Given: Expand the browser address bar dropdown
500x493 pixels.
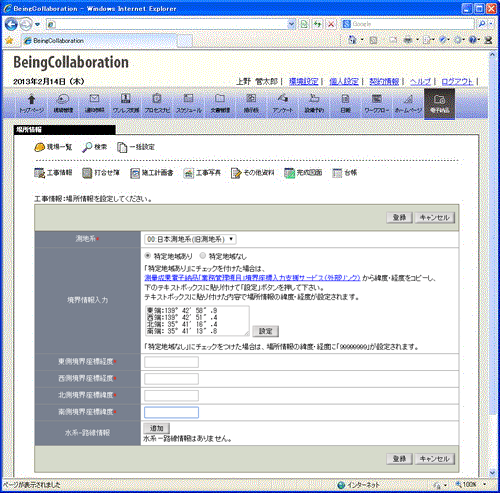Looking at the screenshot, I should 291,24.
